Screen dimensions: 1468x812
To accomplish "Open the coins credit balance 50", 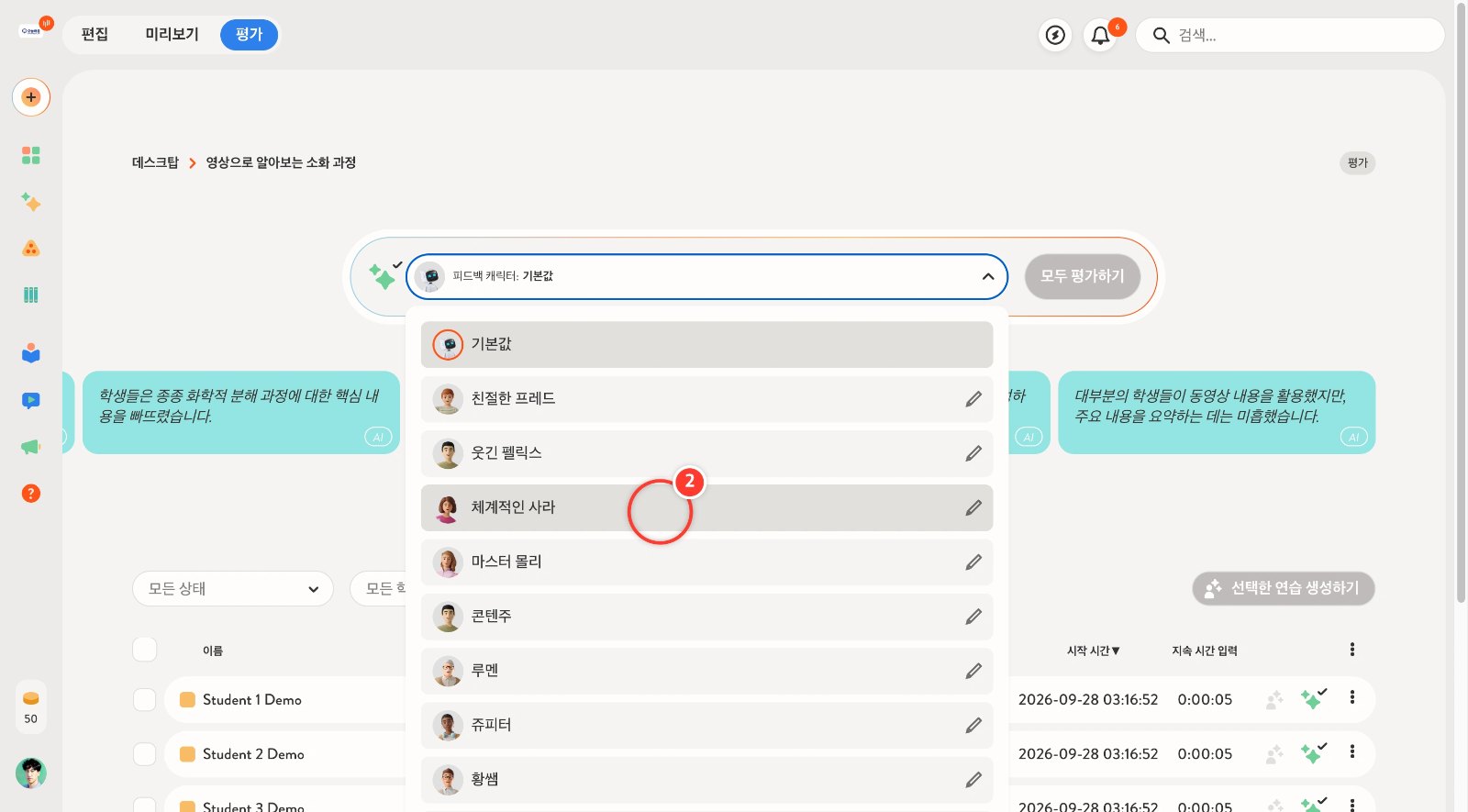I will point(31,707).
